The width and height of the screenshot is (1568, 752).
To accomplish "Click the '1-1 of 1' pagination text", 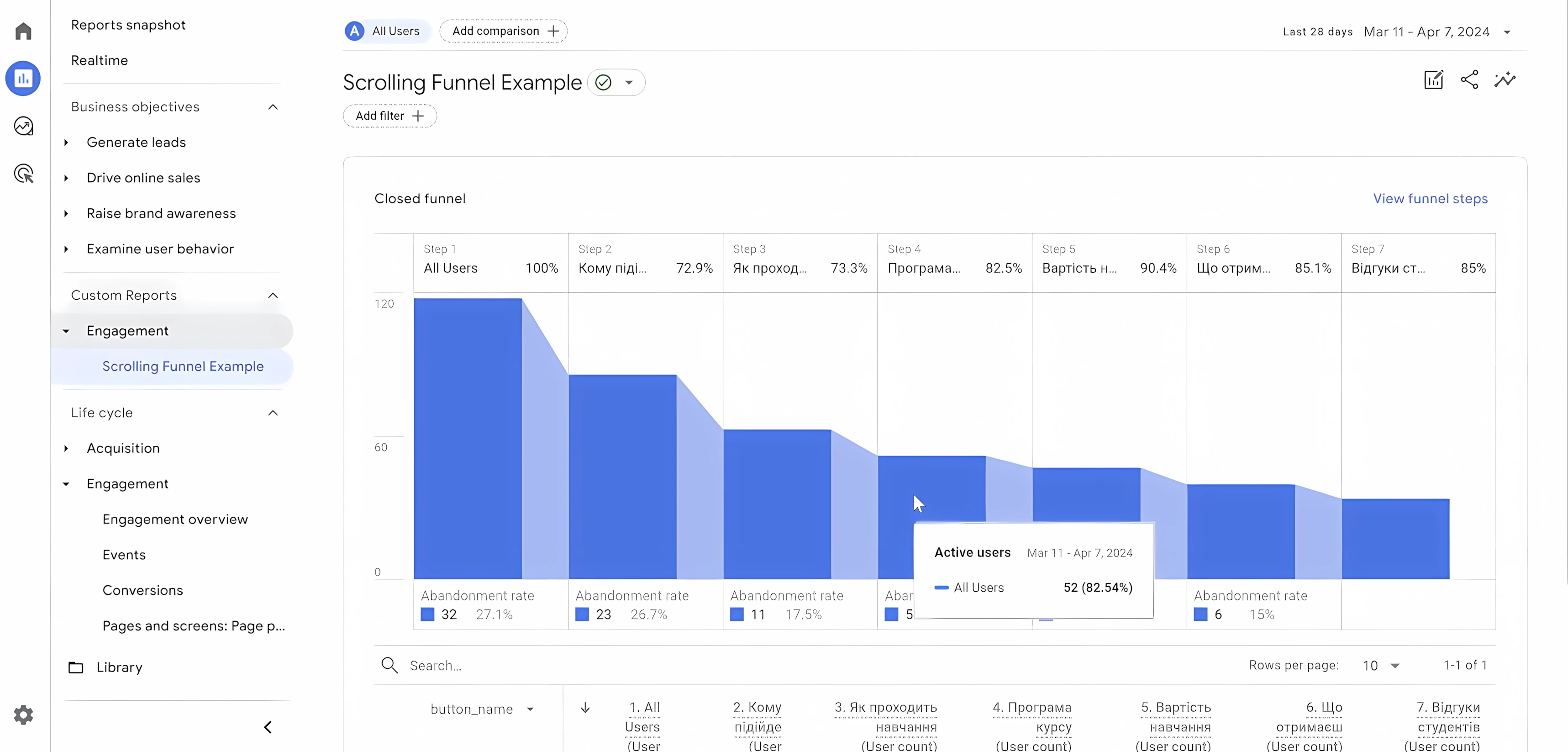I will point(1465,665).
